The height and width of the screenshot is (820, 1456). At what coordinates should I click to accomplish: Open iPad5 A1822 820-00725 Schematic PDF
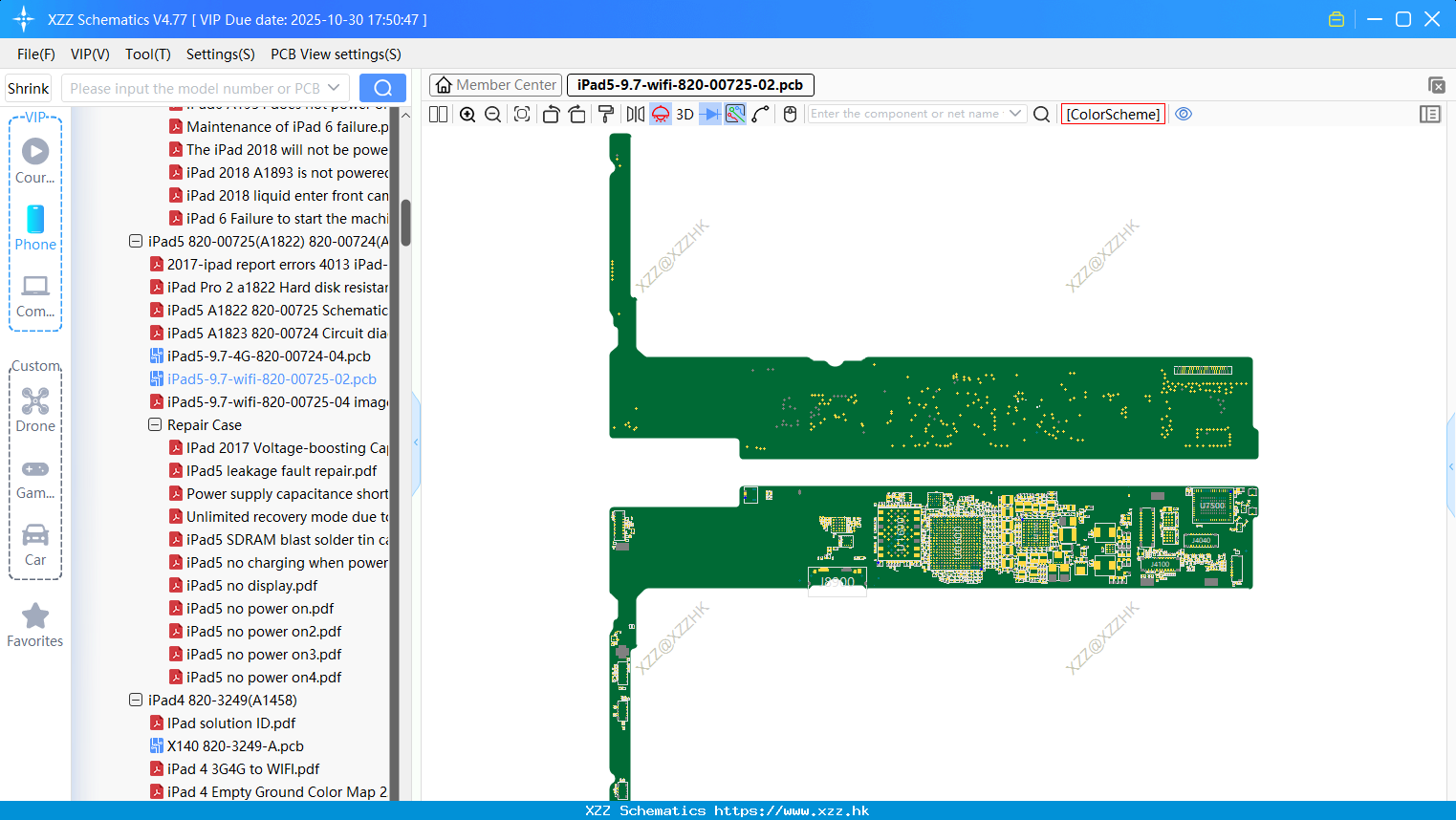click(277, 311)
